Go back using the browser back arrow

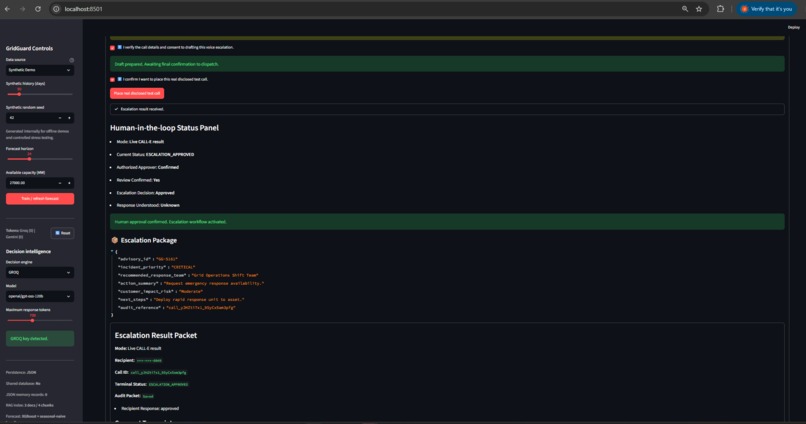point(7,9)
